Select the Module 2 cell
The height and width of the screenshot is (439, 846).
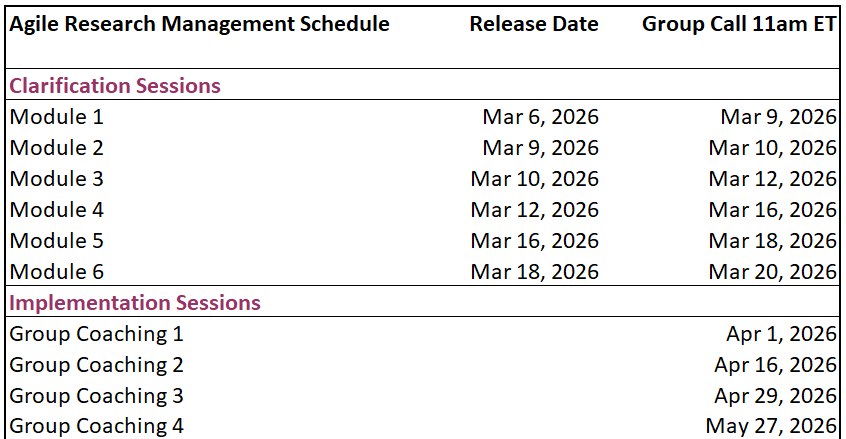(x=57, y=148)
